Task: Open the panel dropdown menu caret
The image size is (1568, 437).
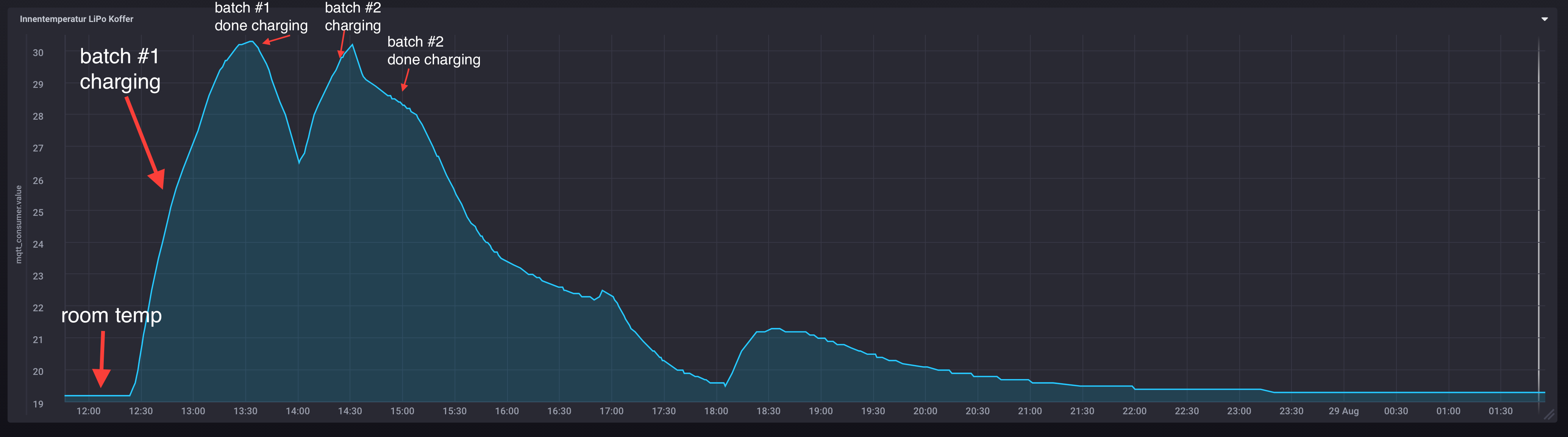Action: click(x=1544, y=19)
